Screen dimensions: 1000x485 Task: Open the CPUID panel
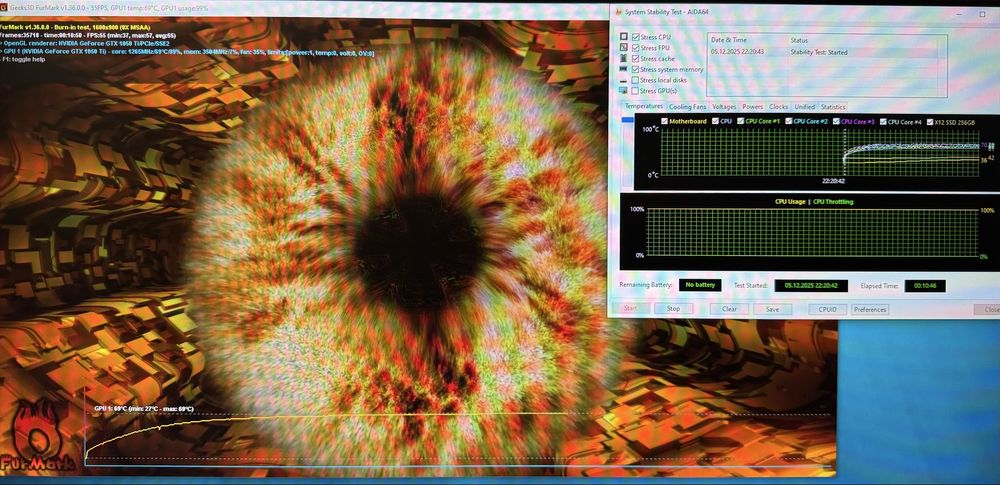[827, 310]
